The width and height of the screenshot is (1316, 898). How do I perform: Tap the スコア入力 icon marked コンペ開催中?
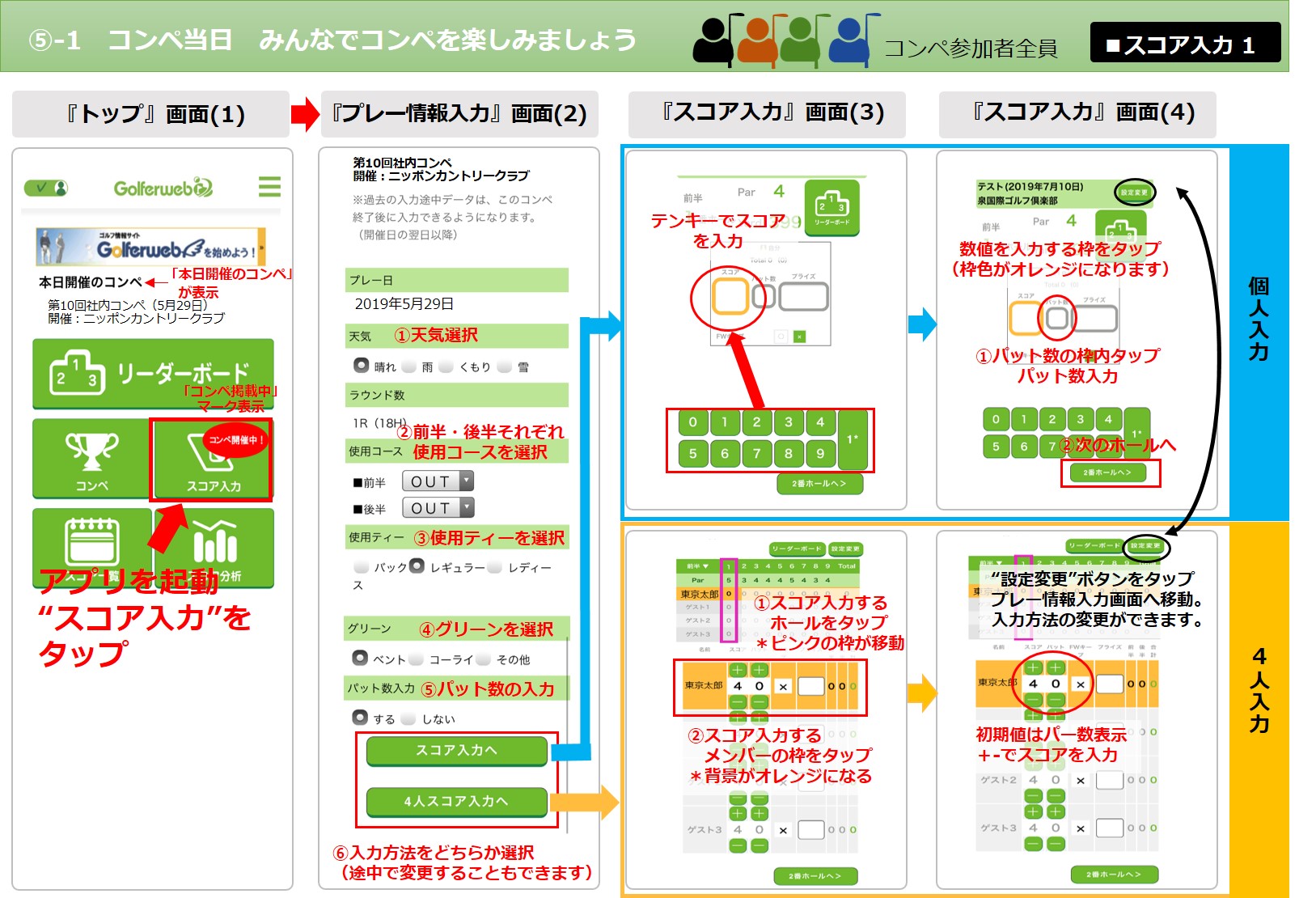[x=212, y=459]
